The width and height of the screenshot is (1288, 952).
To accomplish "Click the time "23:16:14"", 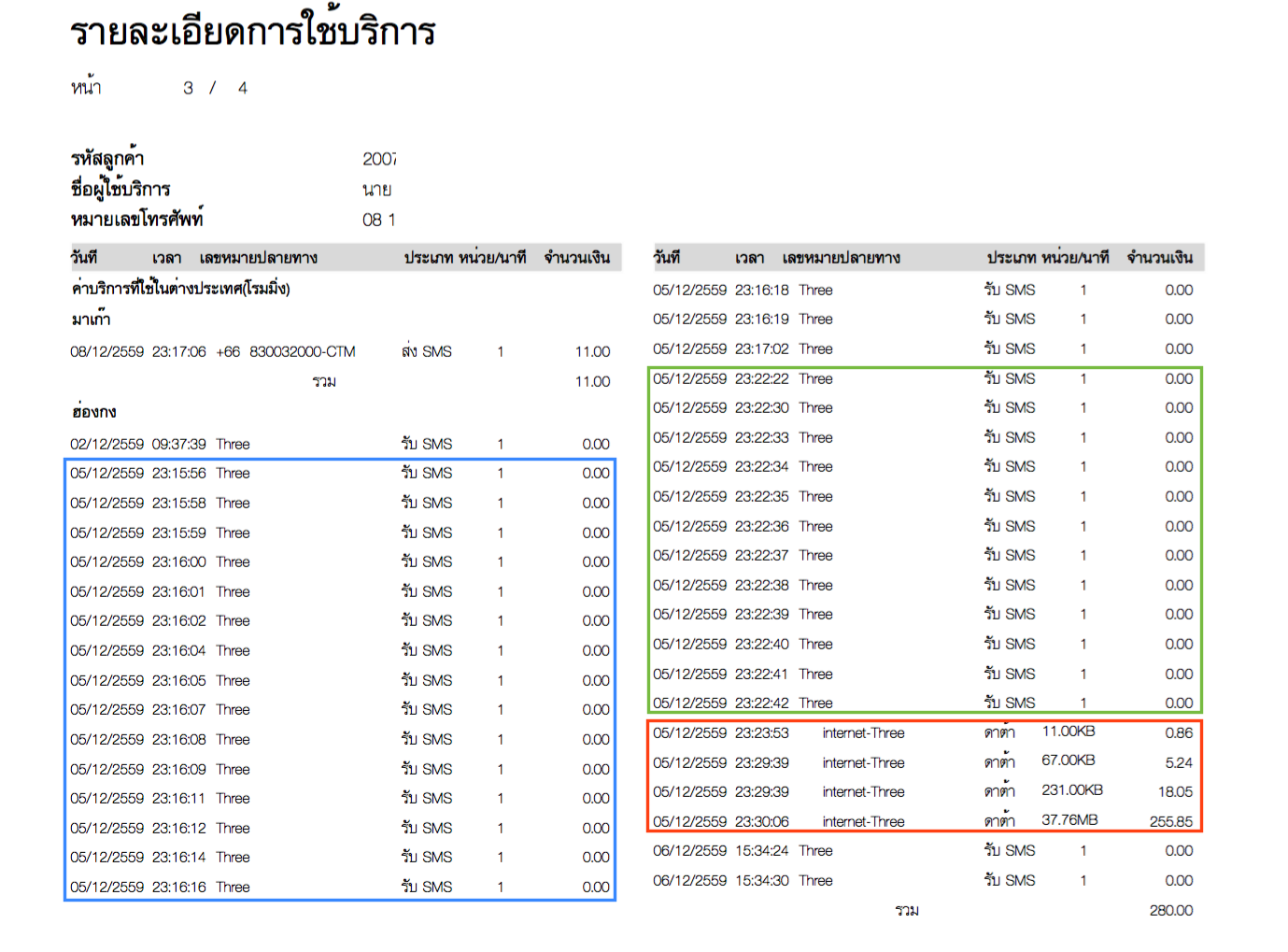I will (179, 858).
